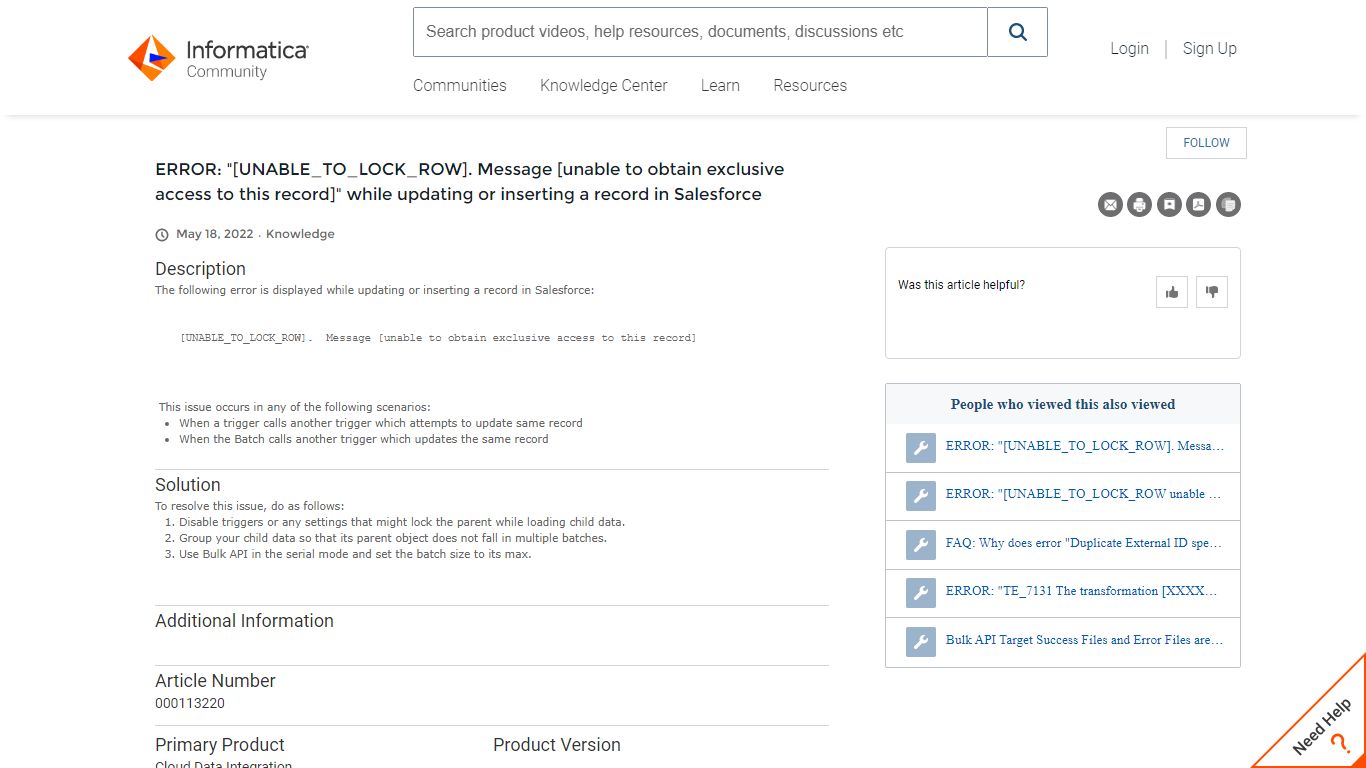This screenshot has width=1366, height=768.
Task: Email this article via envelope icon
Action: pos(1110,205)
